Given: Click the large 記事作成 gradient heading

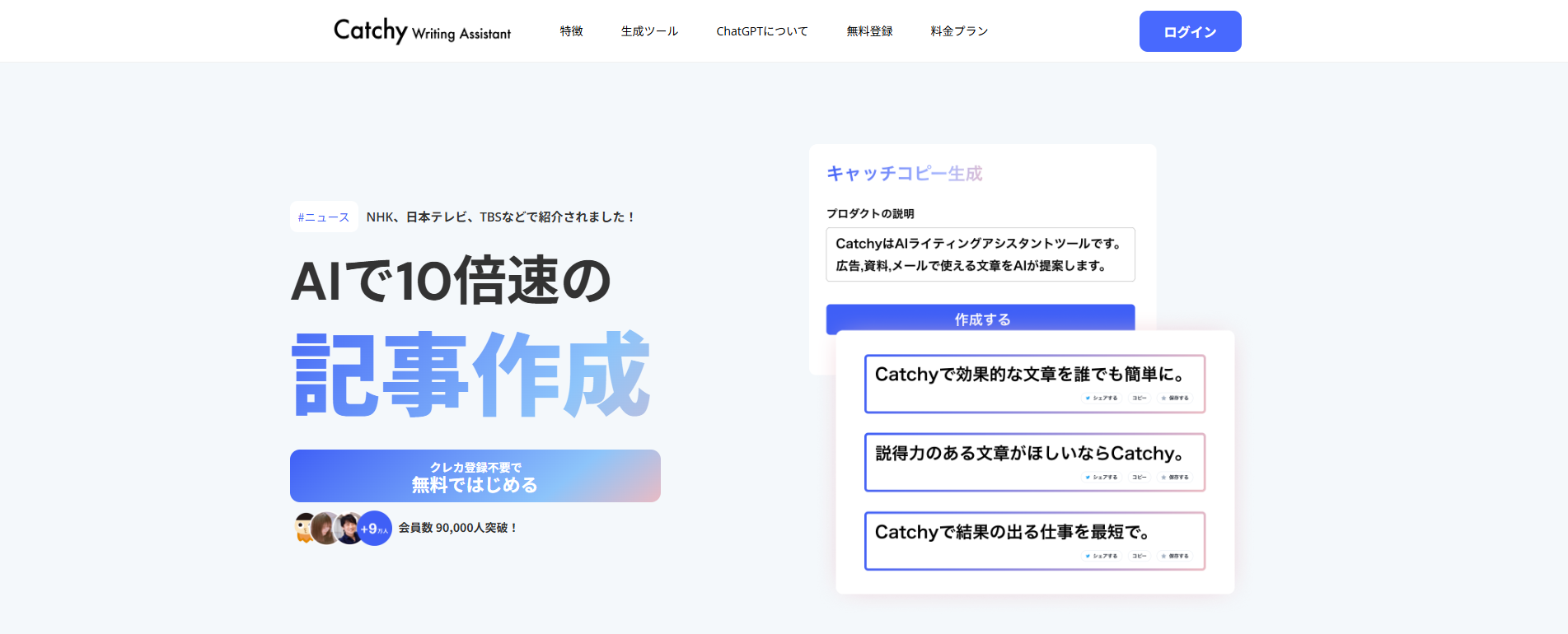Looking at the screenshot, I should [x=471, y=374].
